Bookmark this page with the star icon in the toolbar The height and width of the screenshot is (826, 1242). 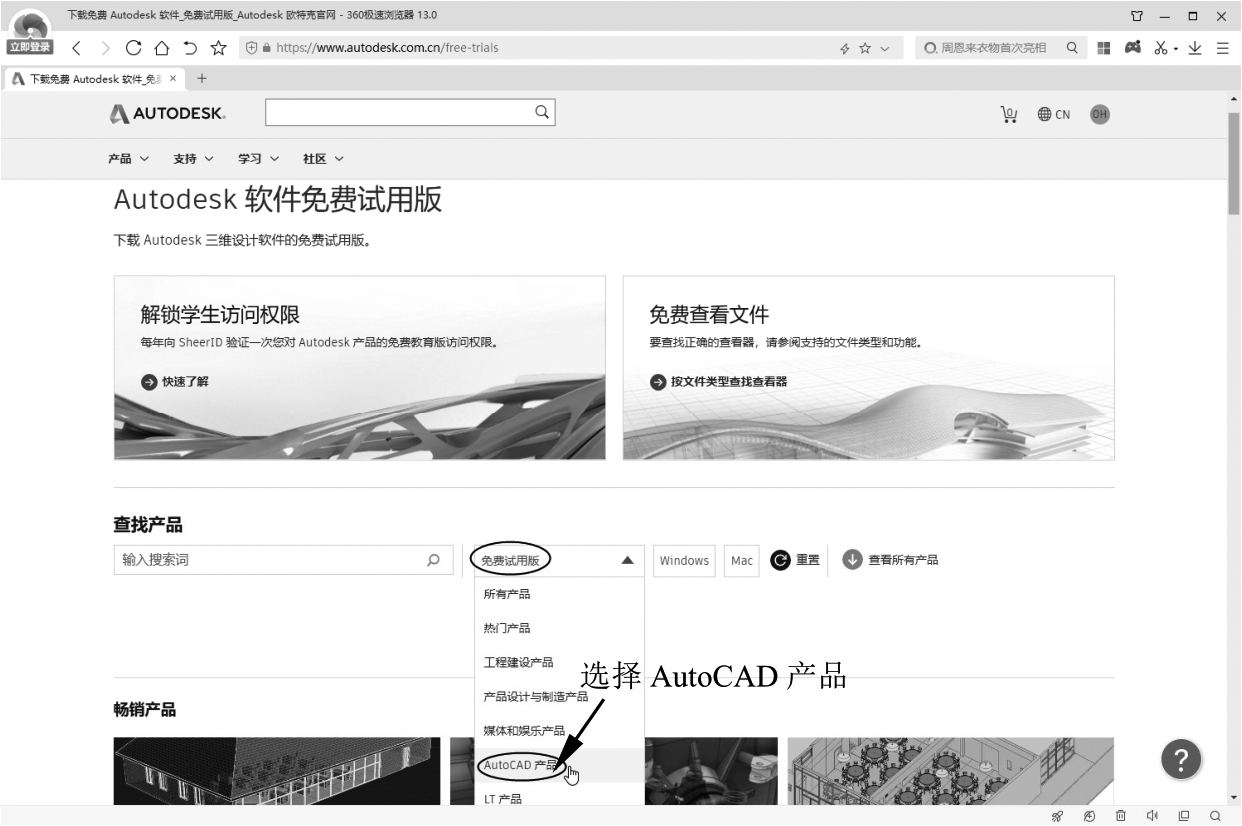click(x=218, y=47)
